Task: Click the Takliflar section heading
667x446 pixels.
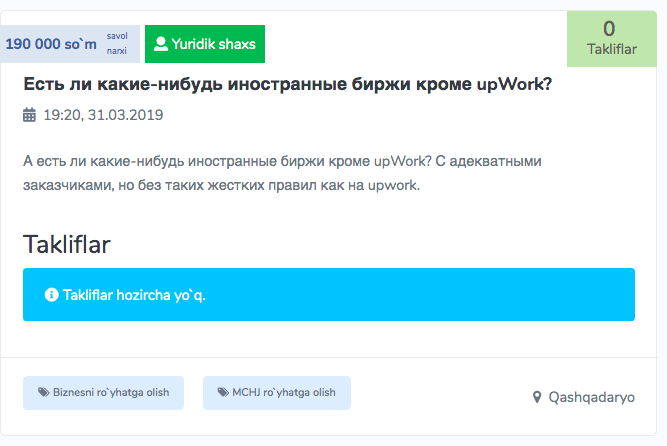Action: pos(66,245)
